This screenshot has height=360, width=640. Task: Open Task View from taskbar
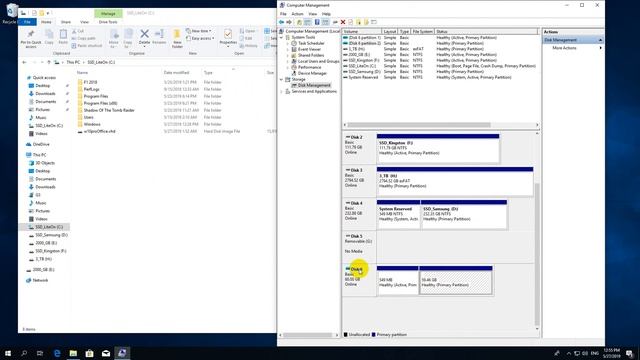40,353
